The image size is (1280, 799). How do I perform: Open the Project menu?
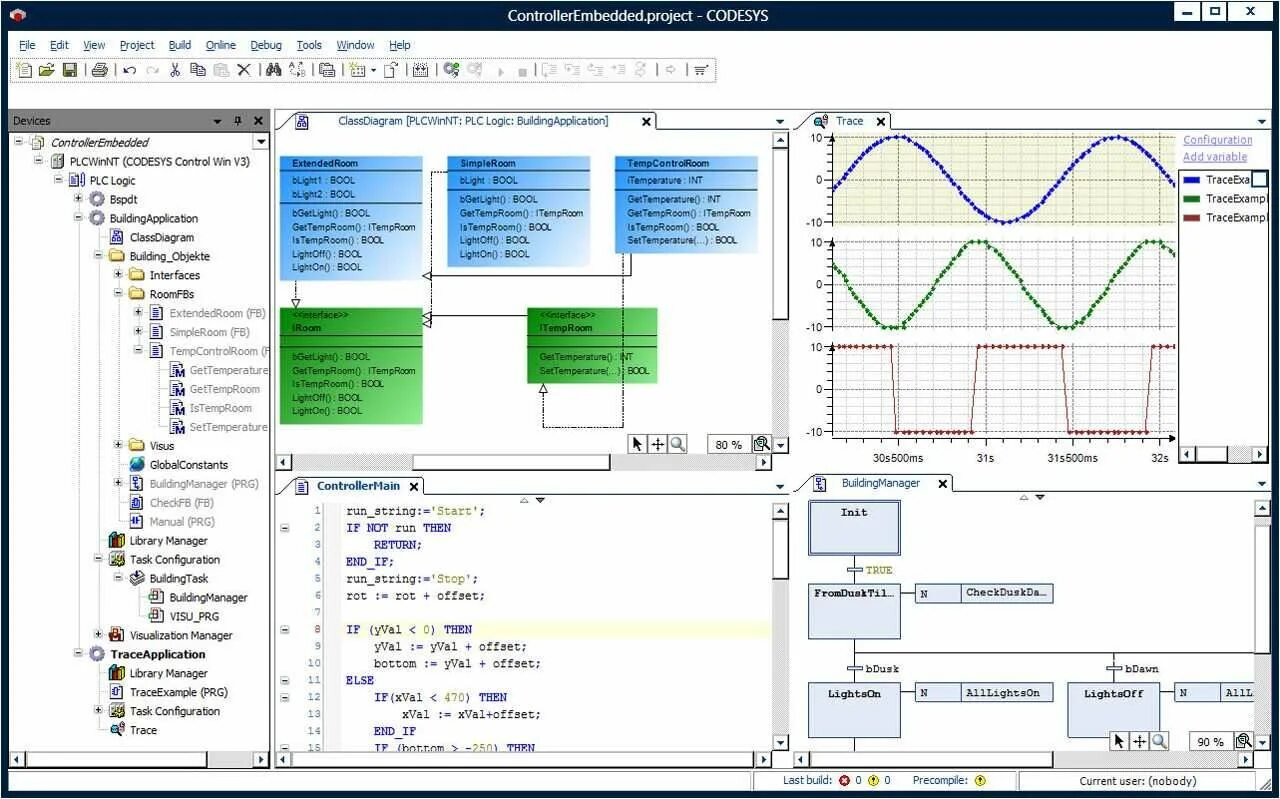pyautogui.click(x=137, y=45)
